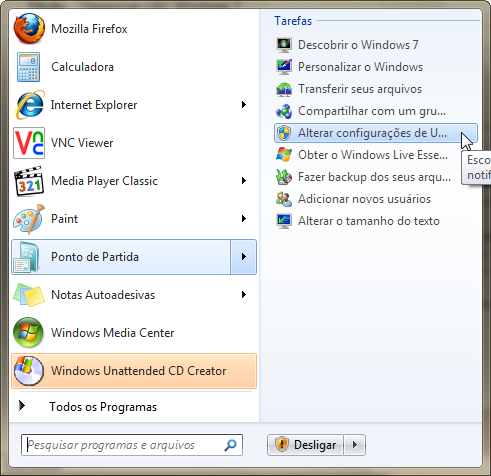
Task: Expand the Paint recent files arrow
Action: point(244,219)
